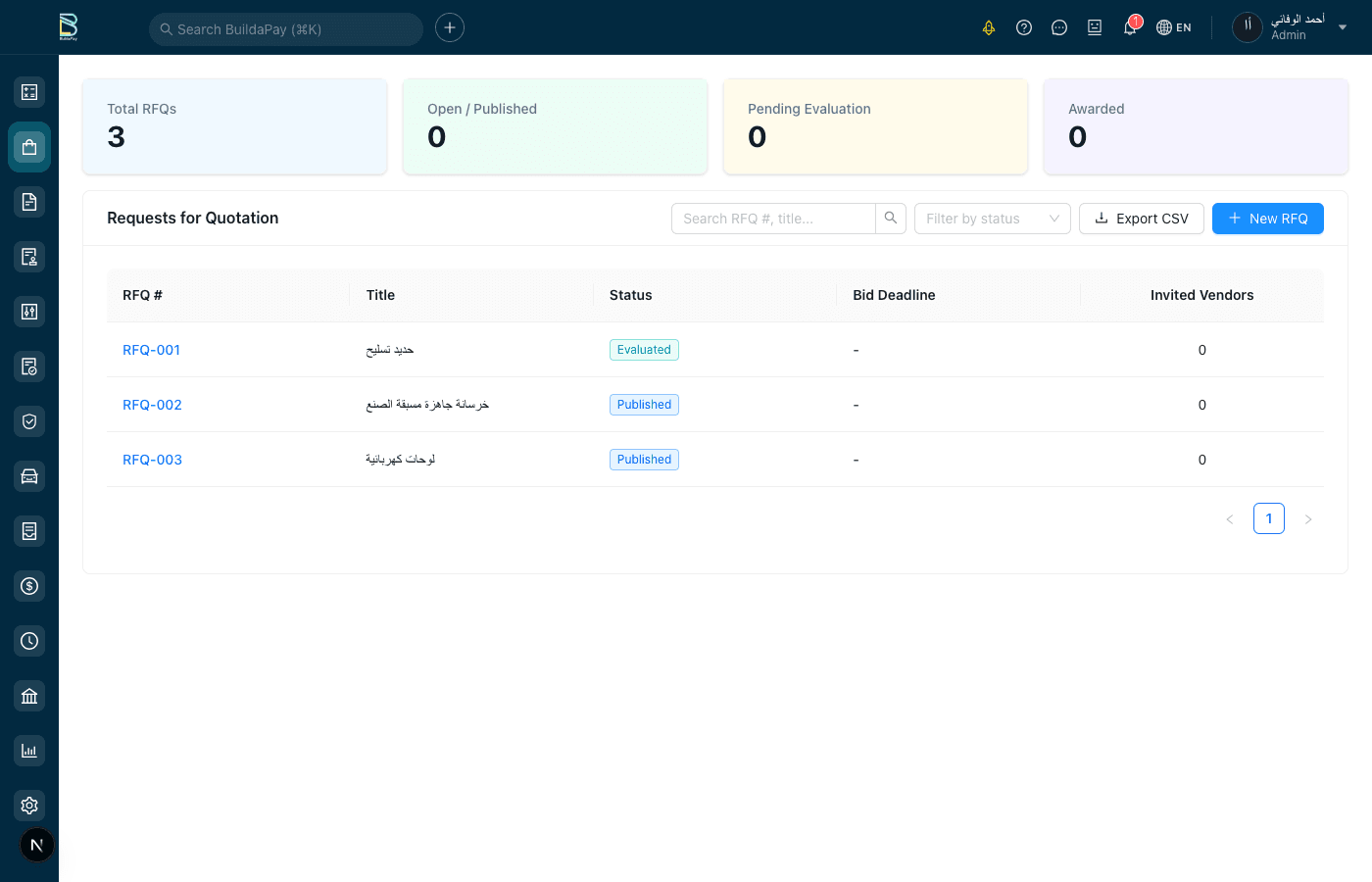Click the clock icon in sidebar
This screenshot has height=882, width=1372.
pyautogui.click(x=29, y=641)
